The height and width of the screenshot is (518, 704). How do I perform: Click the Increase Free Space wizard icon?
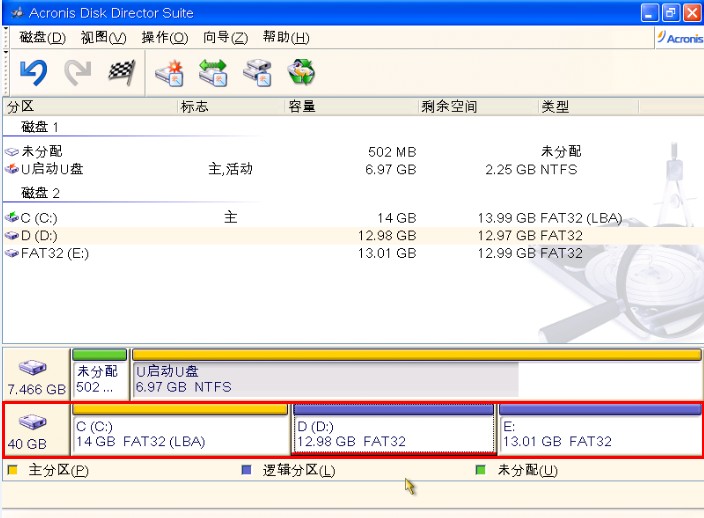point(213,72)
